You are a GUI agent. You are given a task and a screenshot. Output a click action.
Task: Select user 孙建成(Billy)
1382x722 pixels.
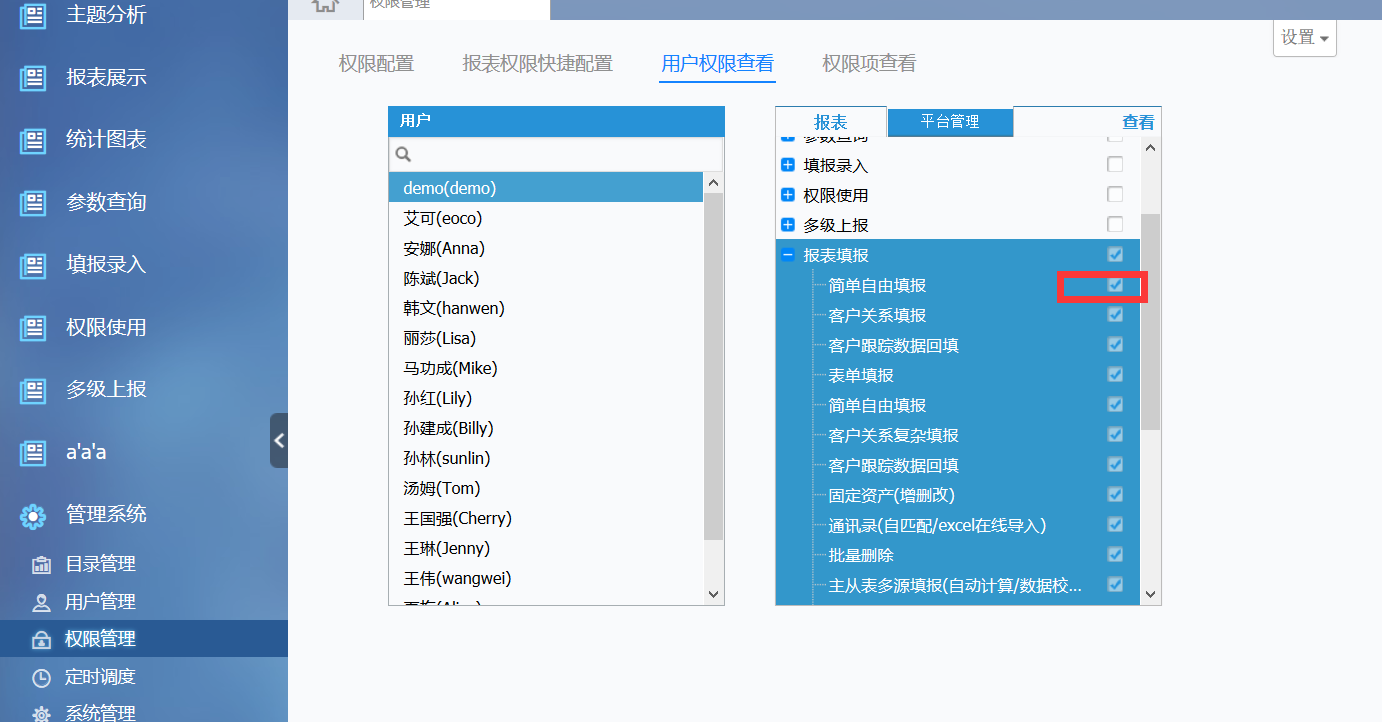(546, 428)
